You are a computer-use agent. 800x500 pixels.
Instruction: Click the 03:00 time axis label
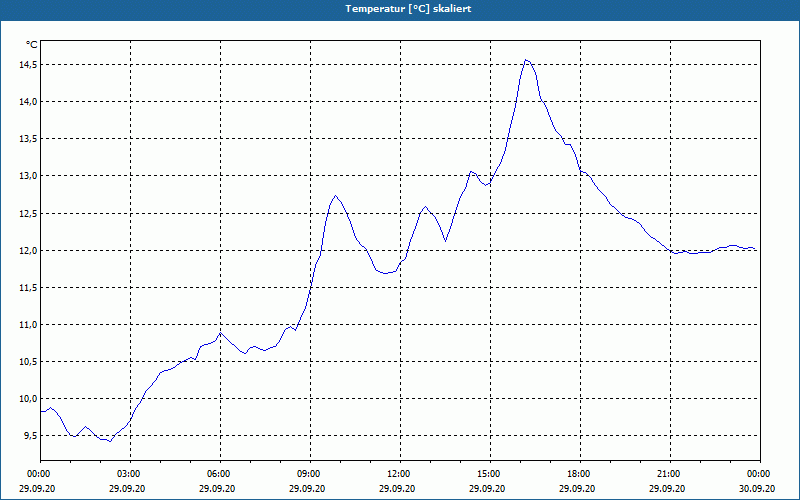[x=131, y=474]
